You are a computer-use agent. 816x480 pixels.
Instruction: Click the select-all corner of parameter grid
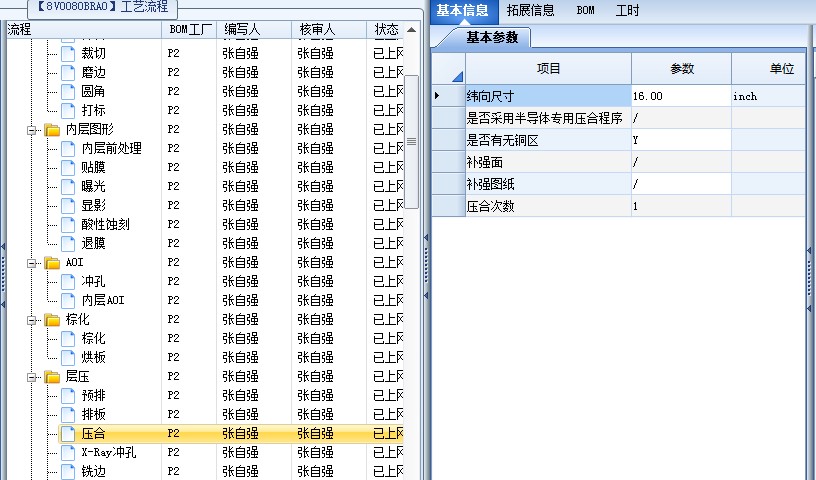pyautogui.click(x=449, y=69)
